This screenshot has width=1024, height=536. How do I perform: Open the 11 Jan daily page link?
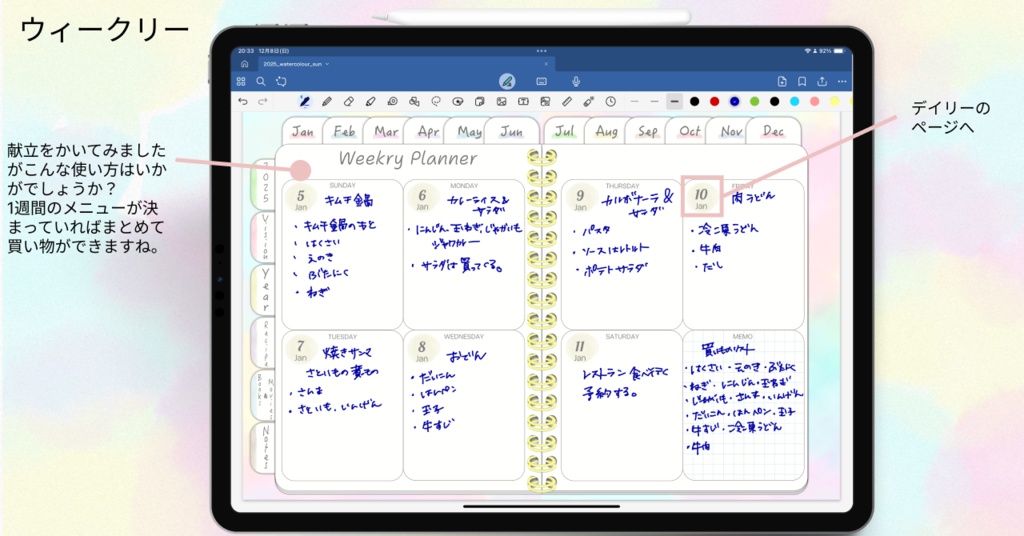(580, 349)
